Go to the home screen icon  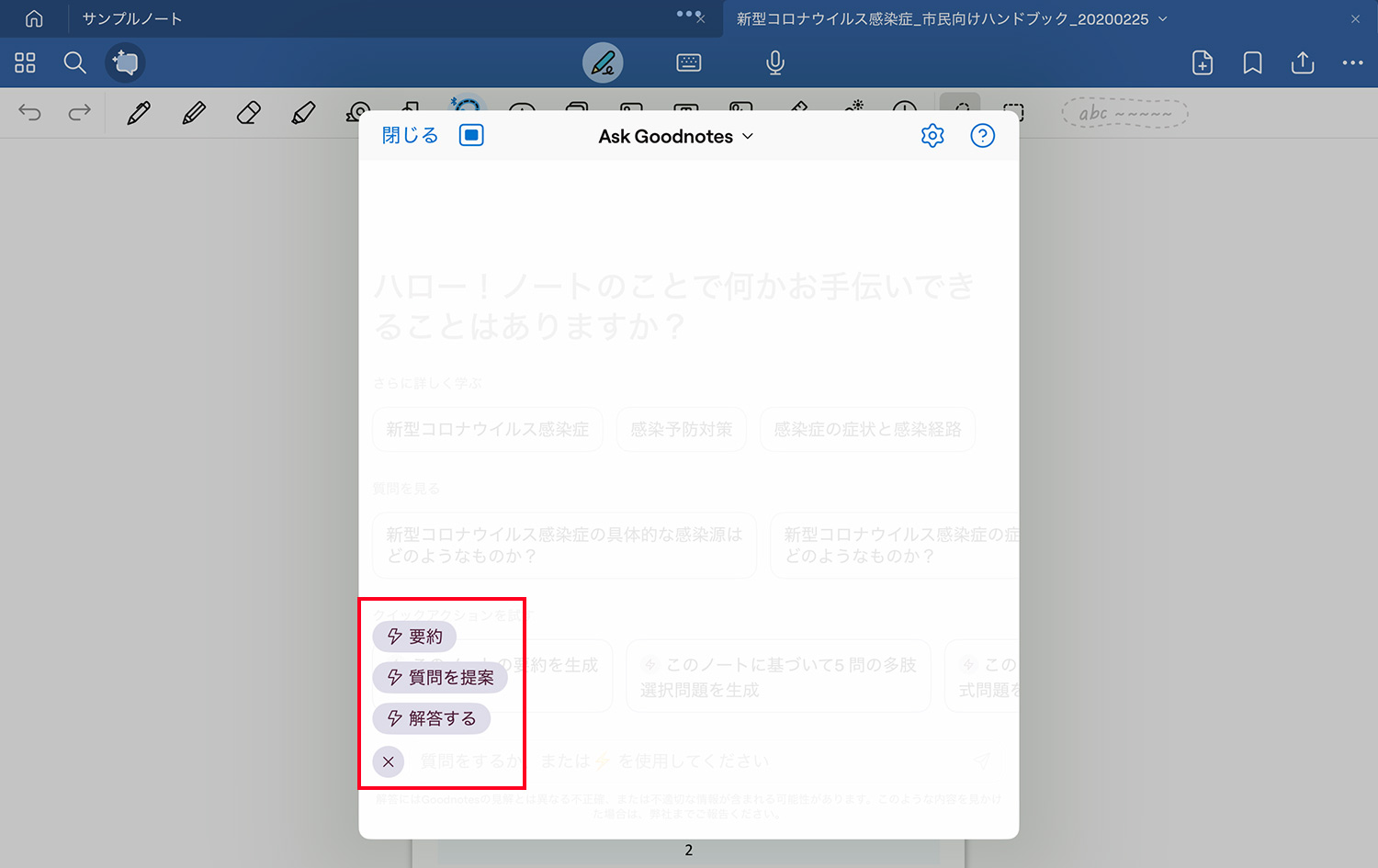(x=34, y=18)
